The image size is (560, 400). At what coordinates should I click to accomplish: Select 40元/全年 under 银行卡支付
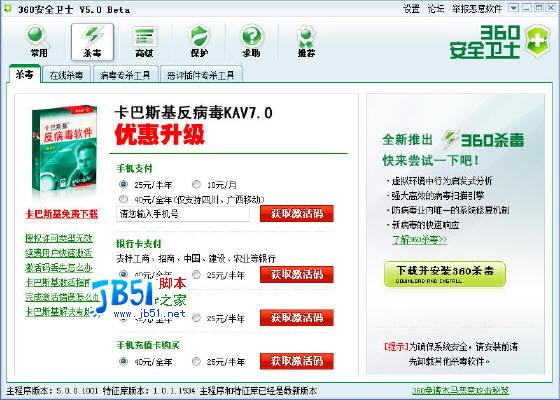click(x=123, y=274)
